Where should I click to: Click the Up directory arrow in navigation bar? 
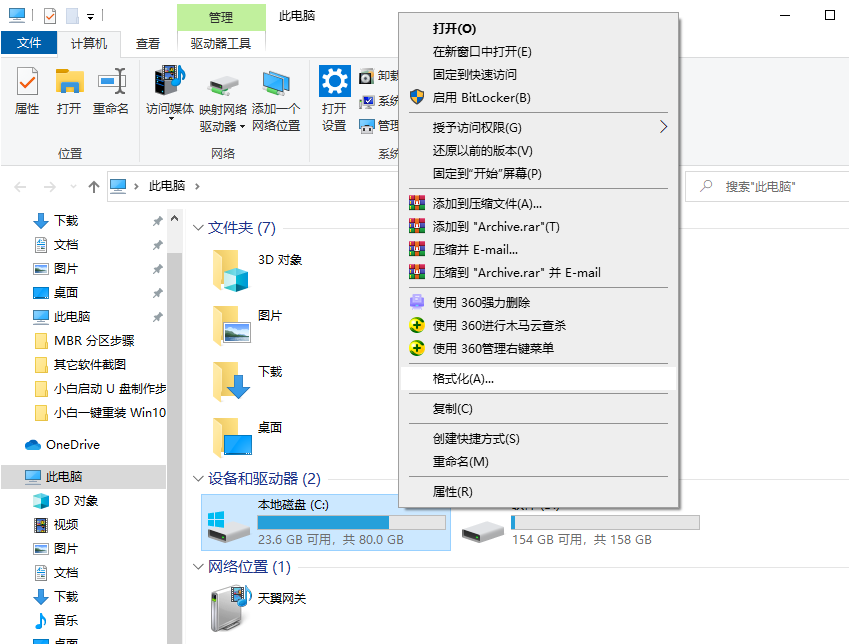coord(94,186)
